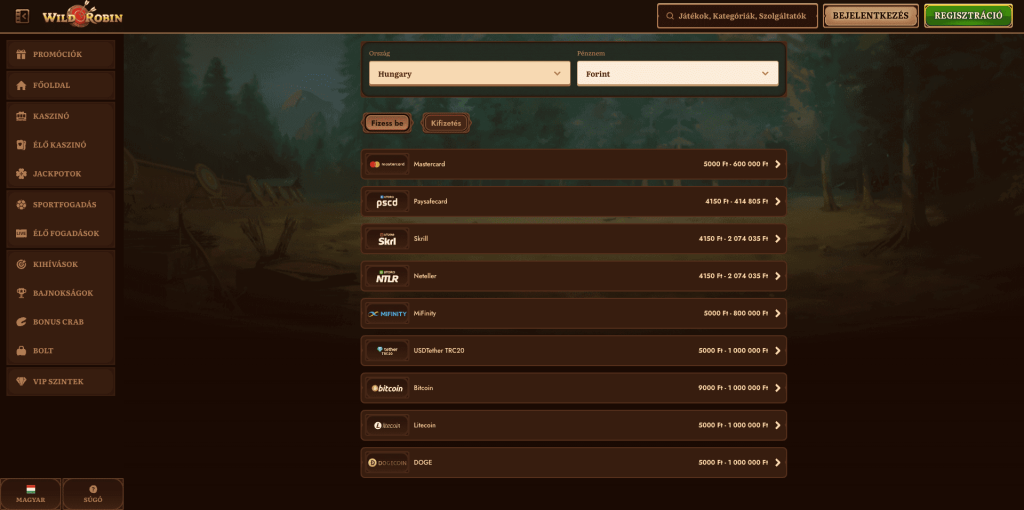The height and width of the screenshot is (510, 1024).
Task: Click the game search input field
Action: 737,16
